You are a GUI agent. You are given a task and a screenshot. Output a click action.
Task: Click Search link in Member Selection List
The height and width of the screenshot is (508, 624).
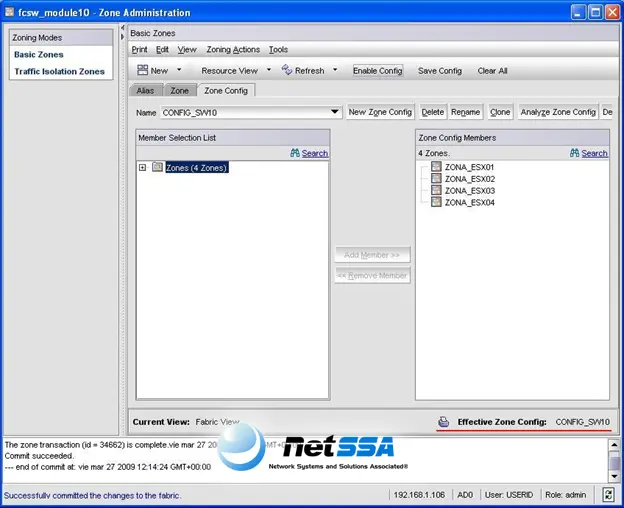tap(315, 153)
